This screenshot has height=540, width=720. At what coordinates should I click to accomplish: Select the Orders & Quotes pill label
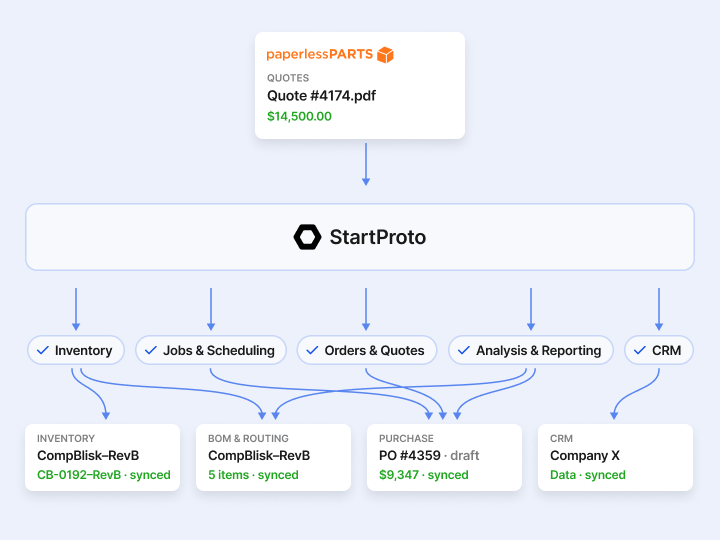coord(374,350)
